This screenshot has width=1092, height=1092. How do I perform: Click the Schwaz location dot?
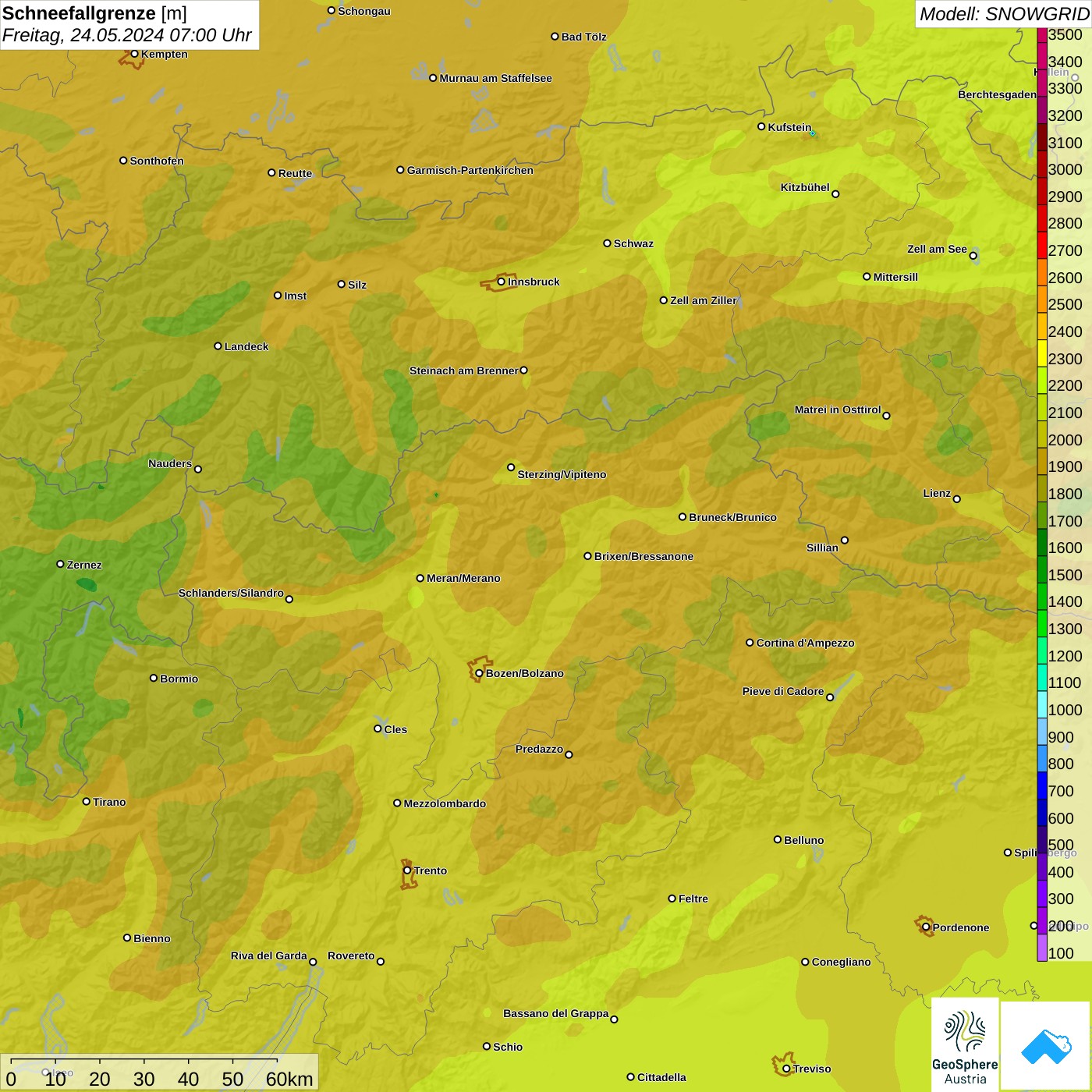tap(607, 243)
